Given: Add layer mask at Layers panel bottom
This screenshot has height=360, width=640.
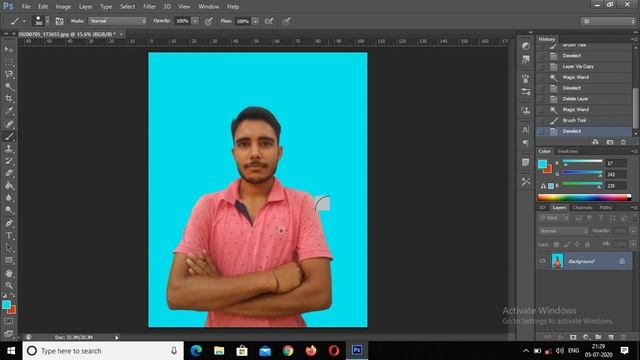Looking at the screenshot, I should coord(573,337).
